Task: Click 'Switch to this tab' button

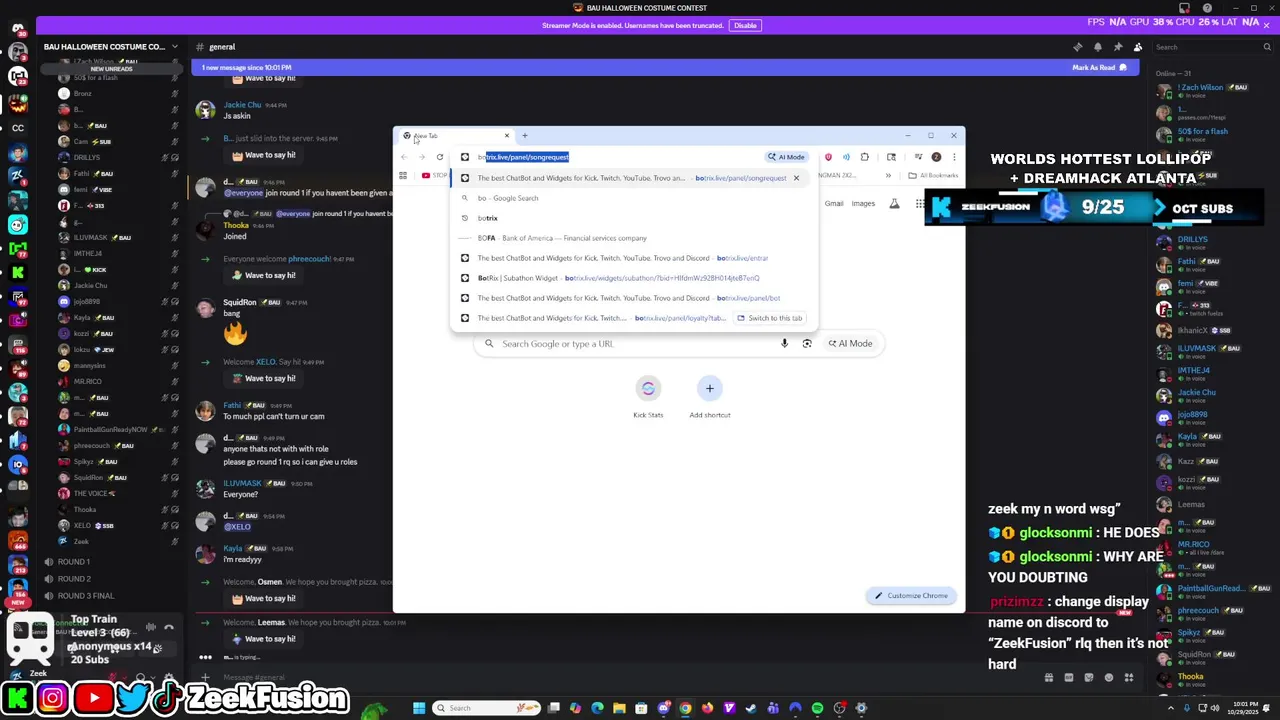Action: click(769, 318)
